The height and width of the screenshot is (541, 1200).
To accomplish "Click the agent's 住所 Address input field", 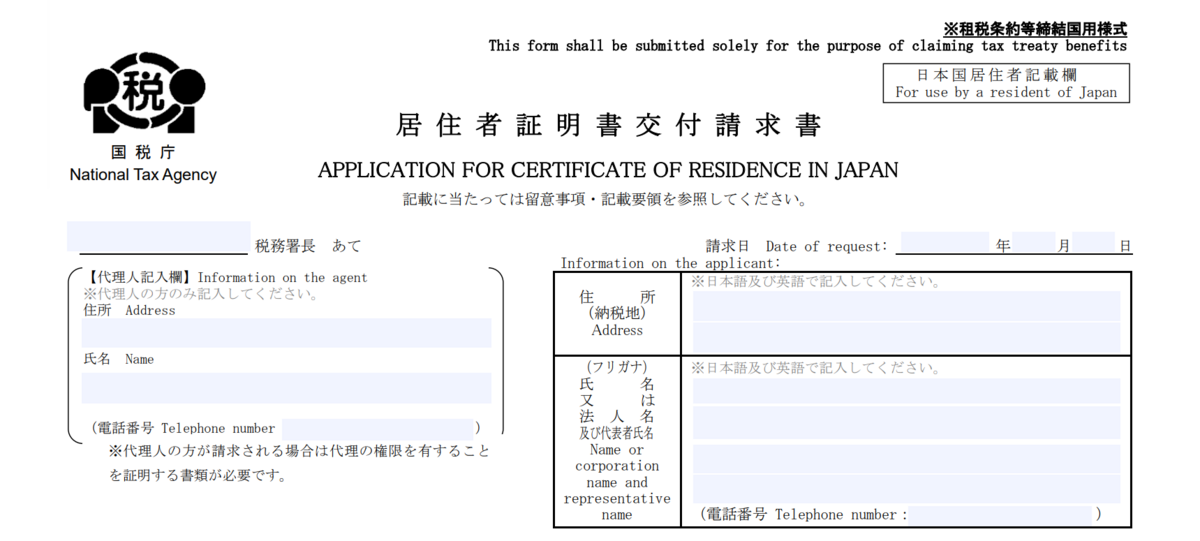I will click(x=286, y=333).
